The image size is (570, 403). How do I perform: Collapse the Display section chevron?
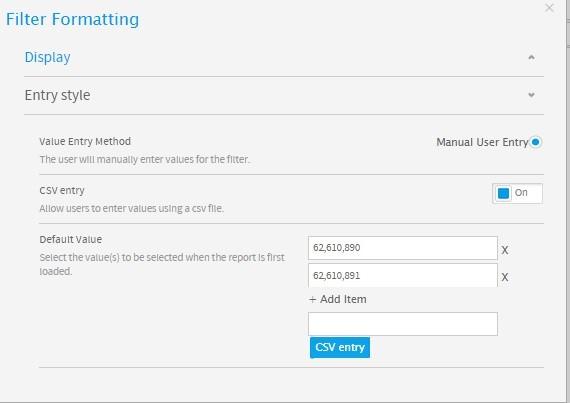tap(531, 57)
